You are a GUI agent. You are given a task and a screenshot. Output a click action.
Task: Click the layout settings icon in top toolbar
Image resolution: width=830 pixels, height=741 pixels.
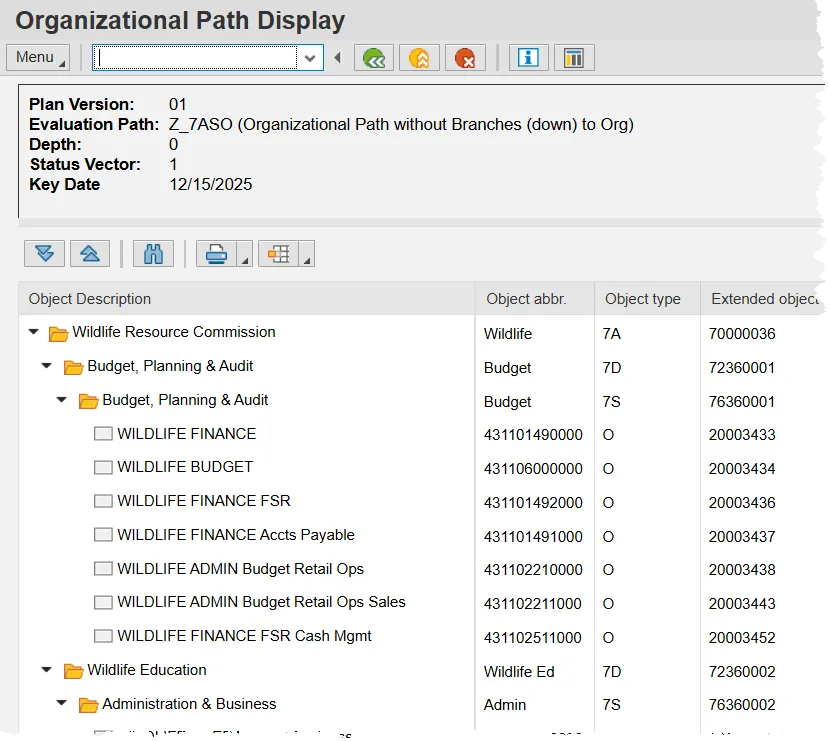(574, 58)
